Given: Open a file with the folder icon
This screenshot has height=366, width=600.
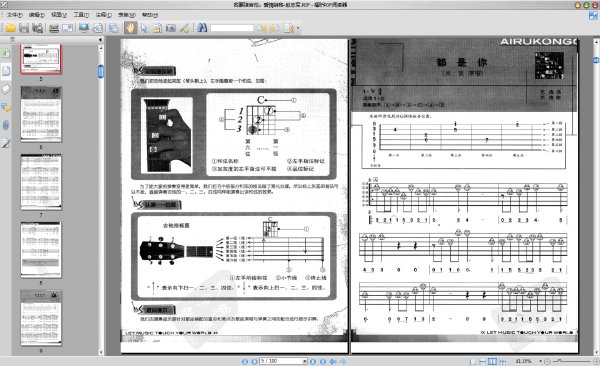Looking at the screenshot, I should [10, 28].
